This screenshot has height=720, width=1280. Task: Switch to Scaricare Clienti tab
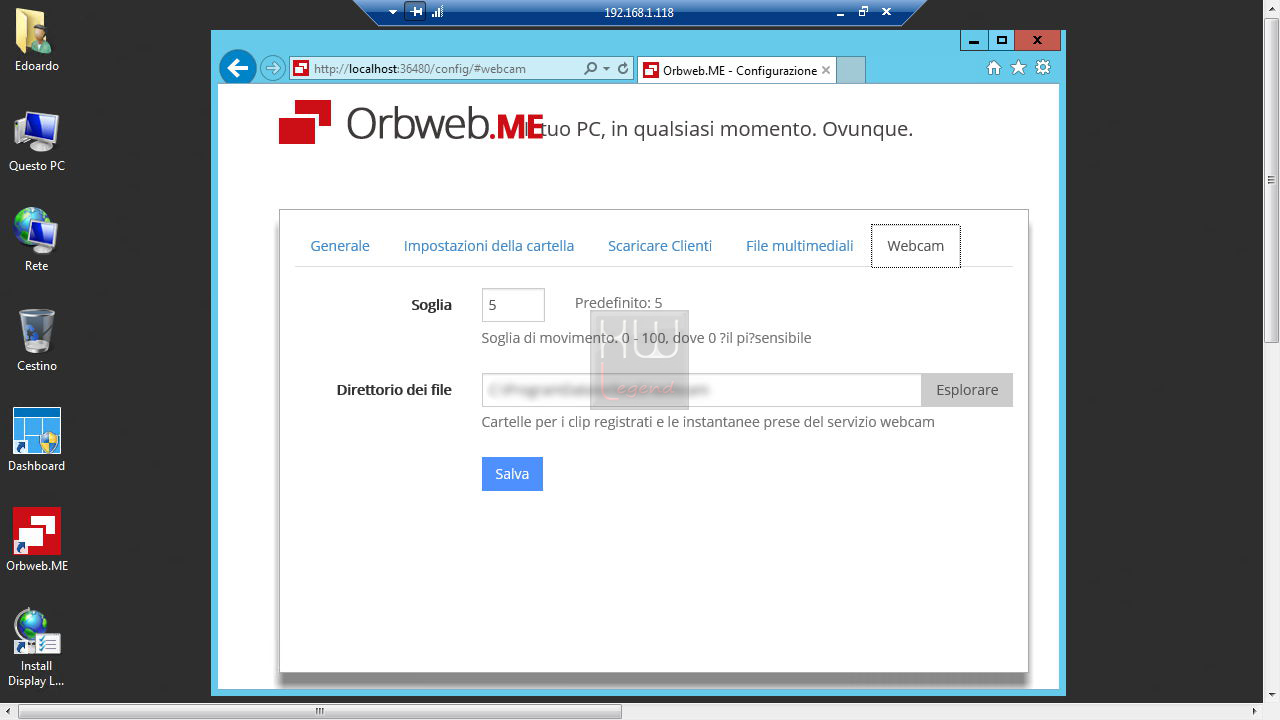pyautogui.click(x=660, y=246)
